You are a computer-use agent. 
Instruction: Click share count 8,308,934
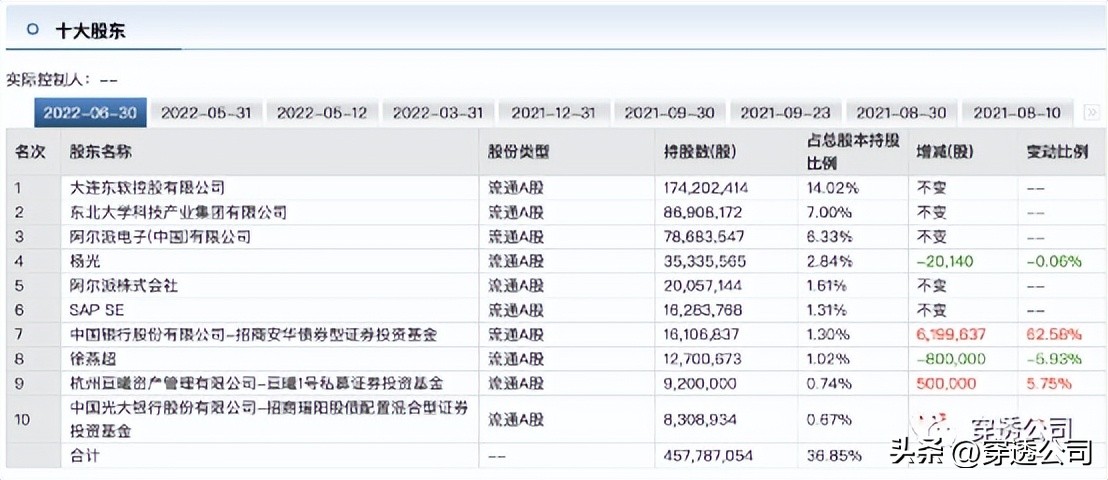(x=700, y=420)
